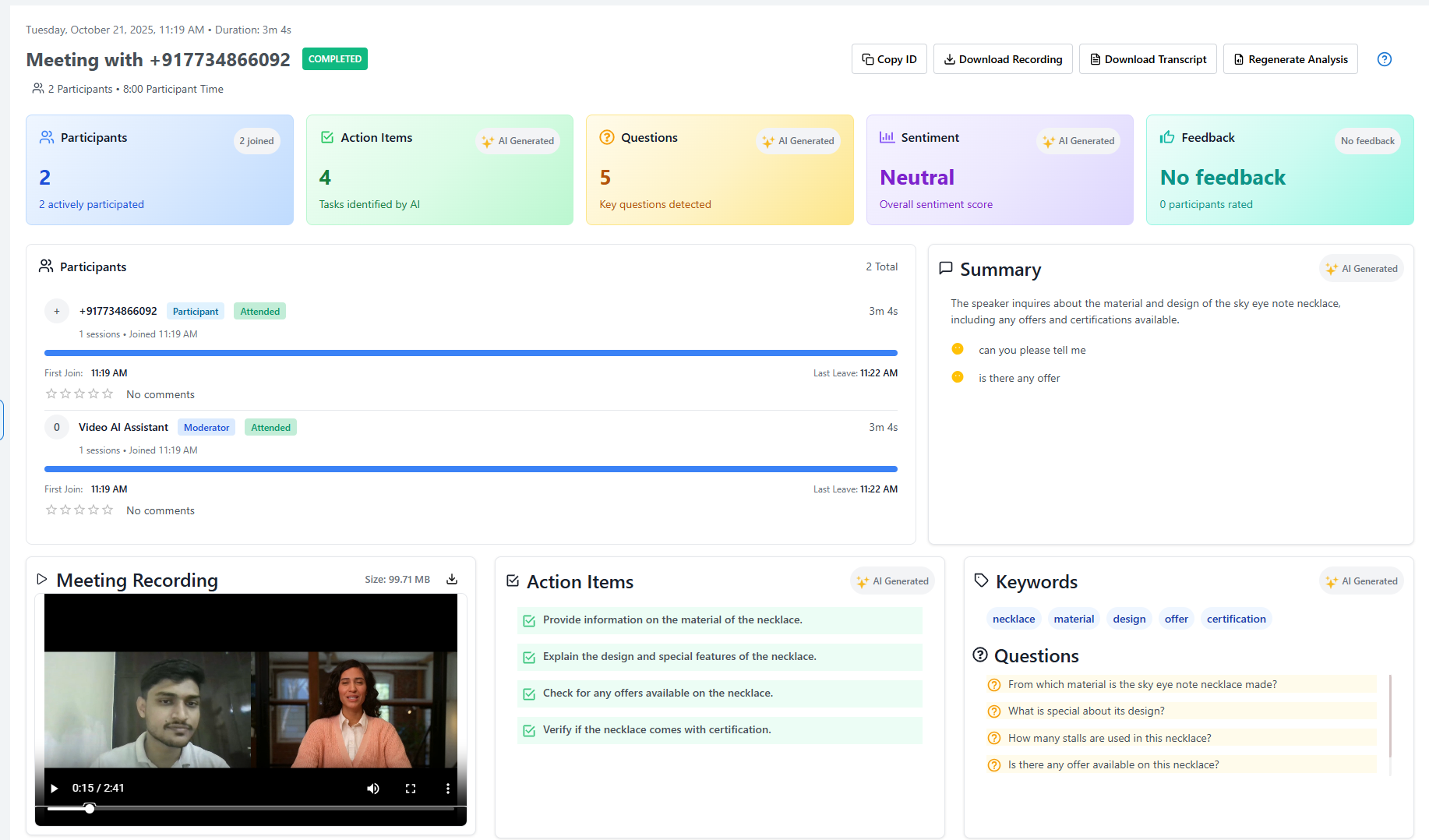The height and width of the screenshot is (840, 1429).
Task: Select the 'certification' keyword tag
Action: tap(1236, 619)
